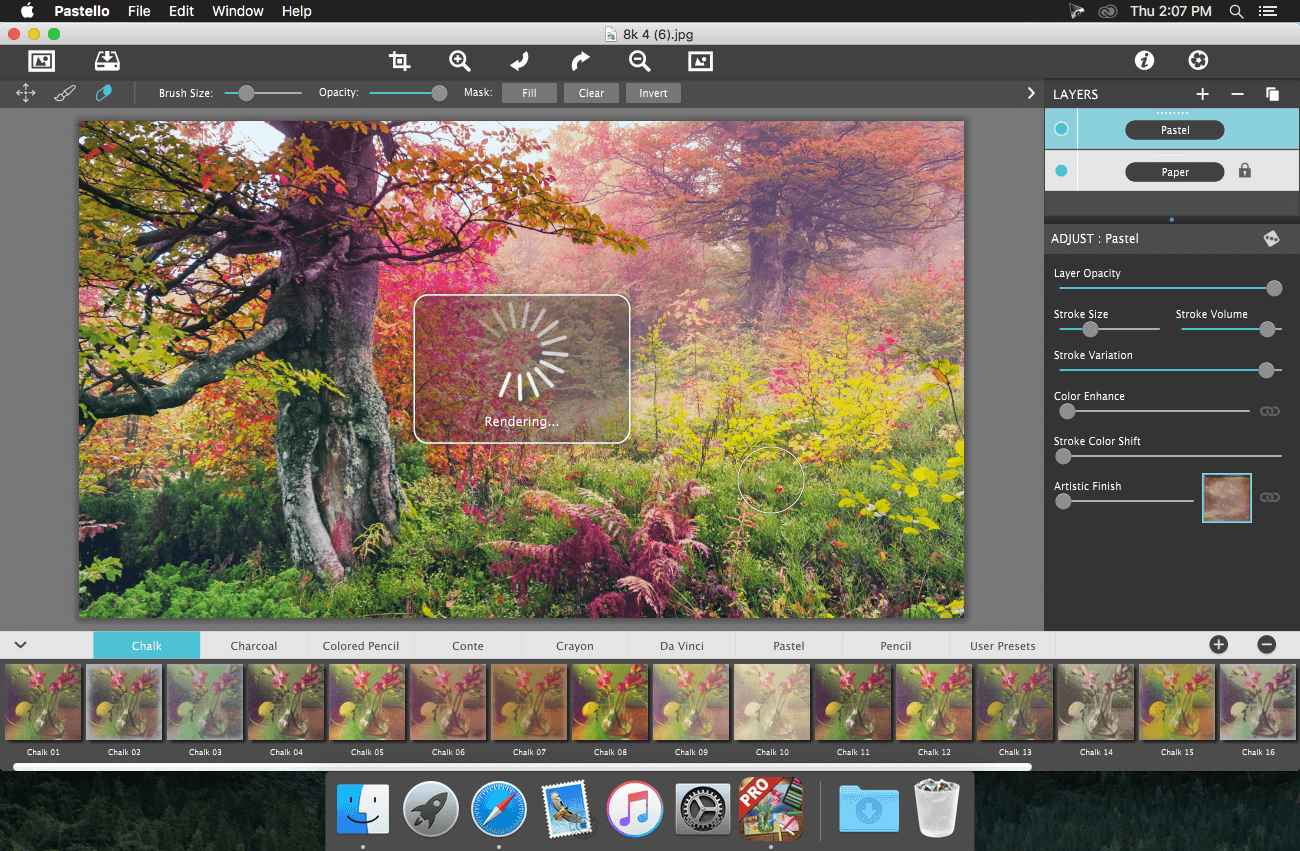The width and height of the screenshot is (1300, 851).
Task: Toggle the Color Enhance link icon
Action: pyautogui.click(x=1270, y=411)
